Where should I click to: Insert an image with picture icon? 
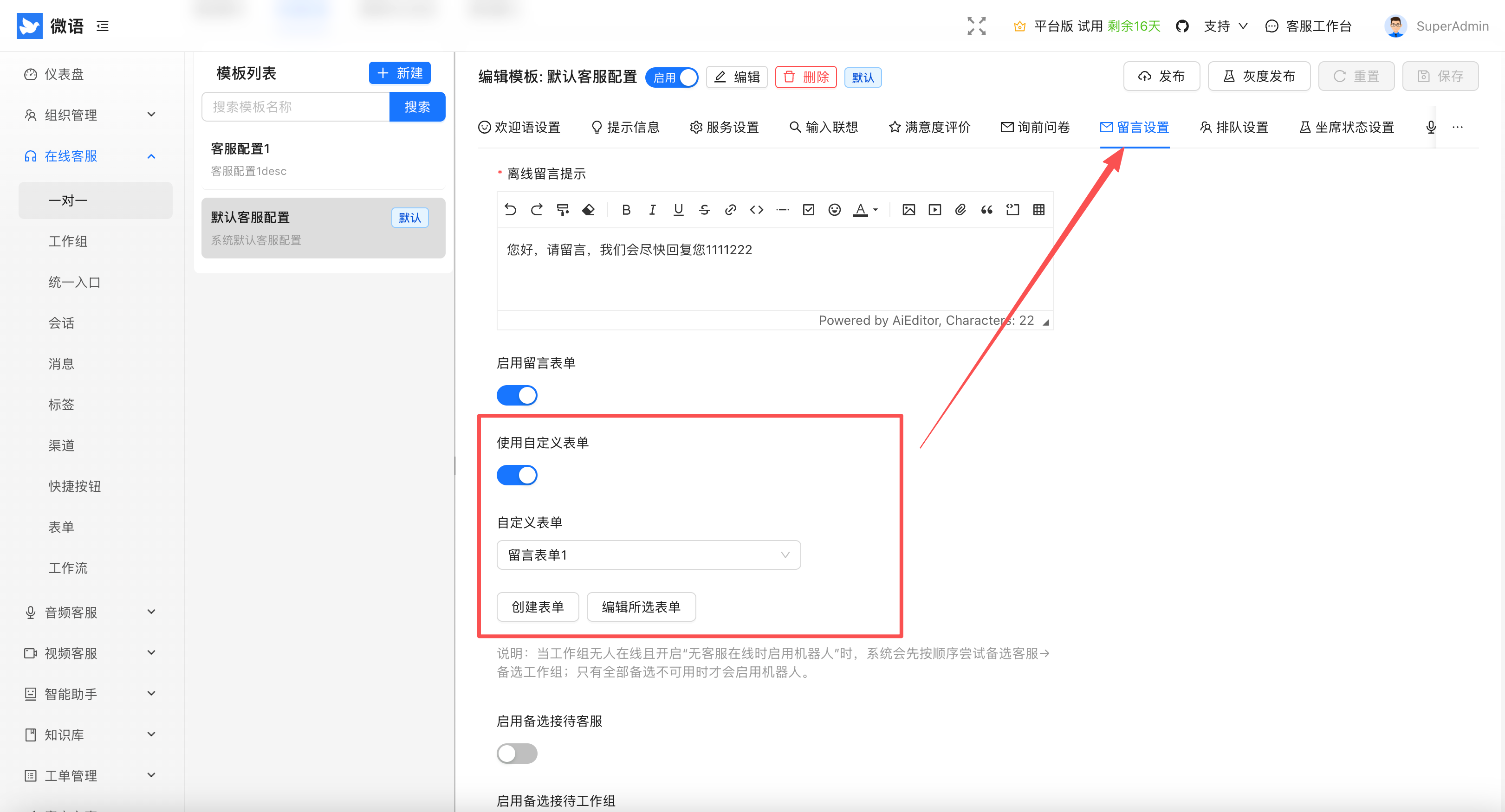coord(908,210)
